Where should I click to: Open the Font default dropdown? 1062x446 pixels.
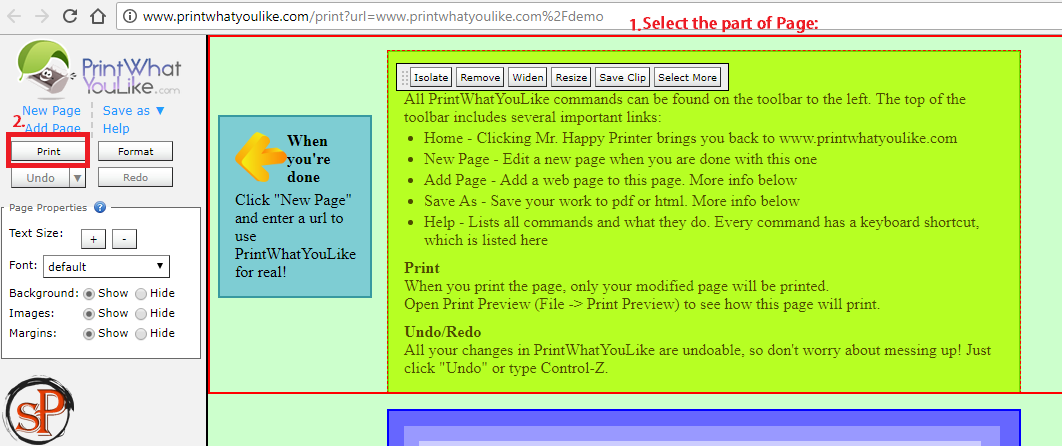[x=106, y=267]
